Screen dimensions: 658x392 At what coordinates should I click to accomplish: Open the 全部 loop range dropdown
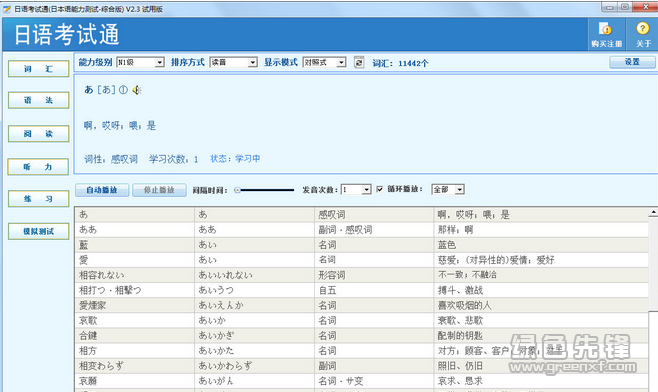448,190
